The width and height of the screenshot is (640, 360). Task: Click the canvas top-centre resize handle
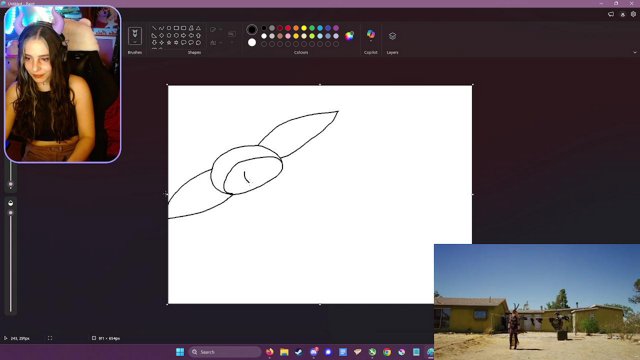pyautogui.click(x=320, y=85)
